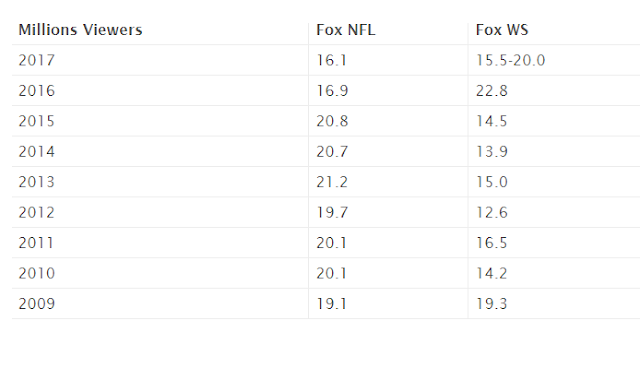Click the Millions Viewers column header
Screen dimensions: 640x392
pyautogui.click(x=80, y=30)
